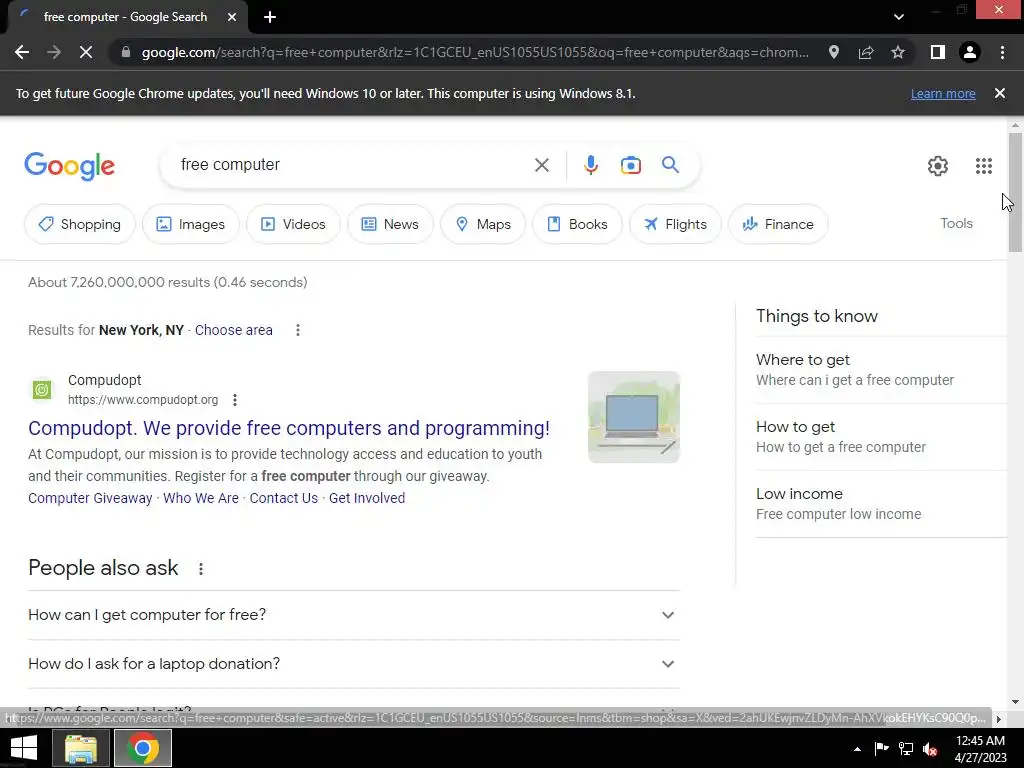The image size is (1024, 768).
Task: Open the Who We Are sitelink
Action: [x=201, y=498]
